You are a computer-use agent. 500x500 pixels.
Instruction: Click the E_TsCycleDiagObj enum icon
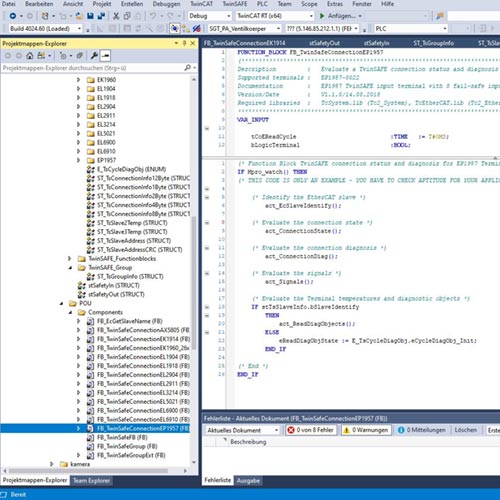[90, 169]
